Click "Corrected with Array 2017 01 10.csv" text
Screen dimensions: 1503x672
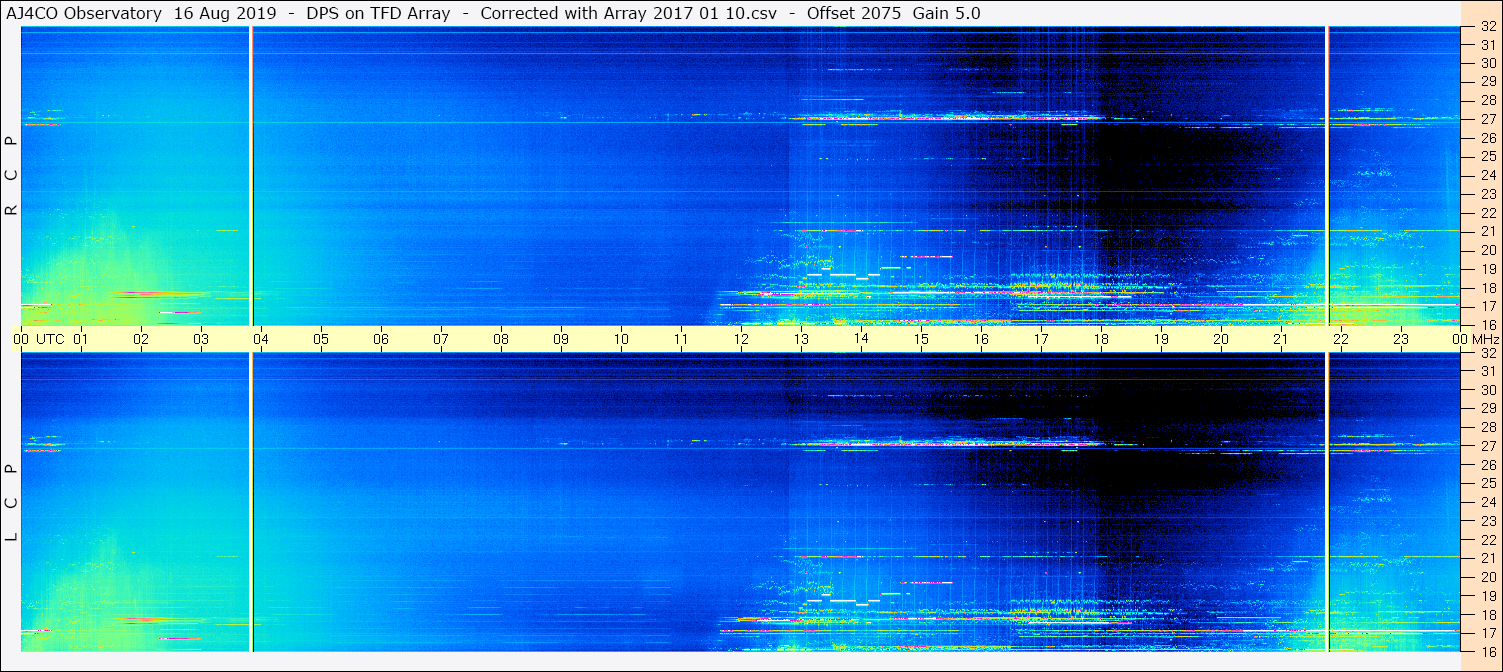tap(629, 13)
